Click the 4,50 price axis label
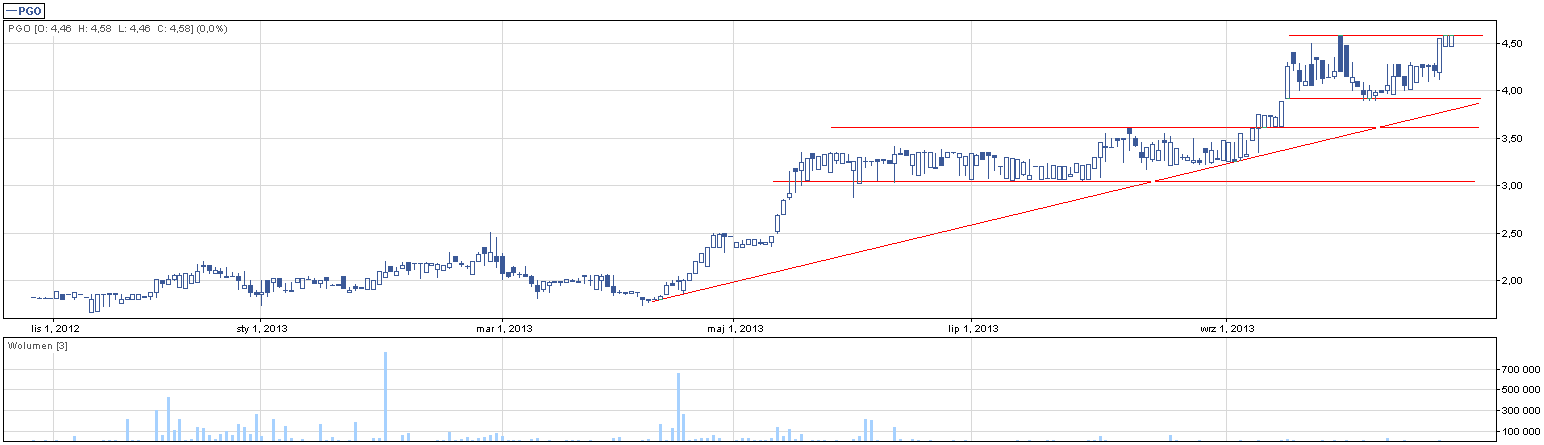The width and height of the screenshot is (1544, 445). [x=1510, y=44]
